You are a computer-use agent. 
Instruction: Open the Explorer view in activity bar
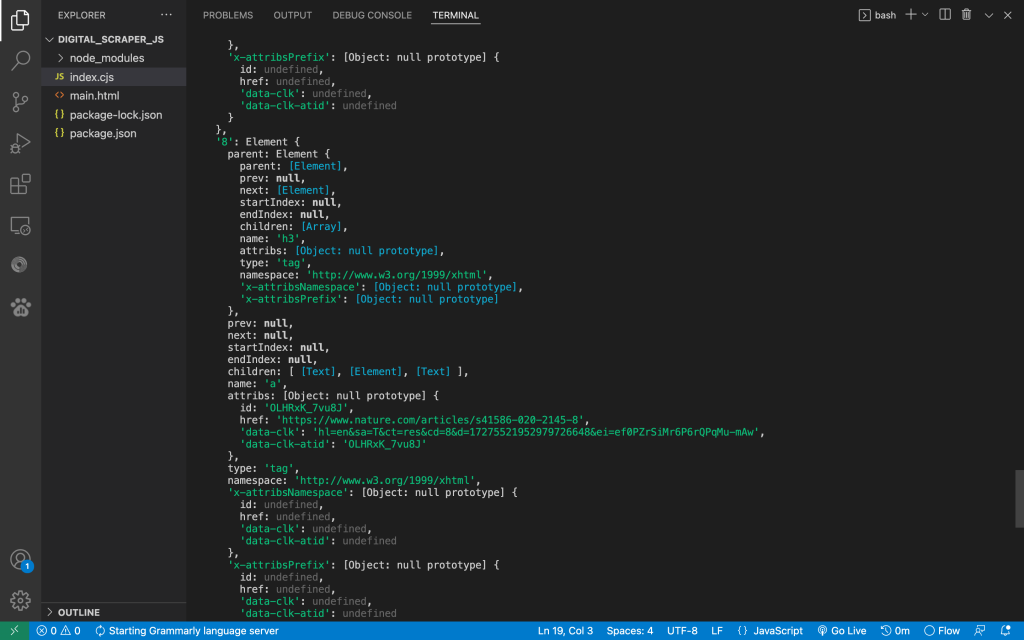tap(20, 20)
